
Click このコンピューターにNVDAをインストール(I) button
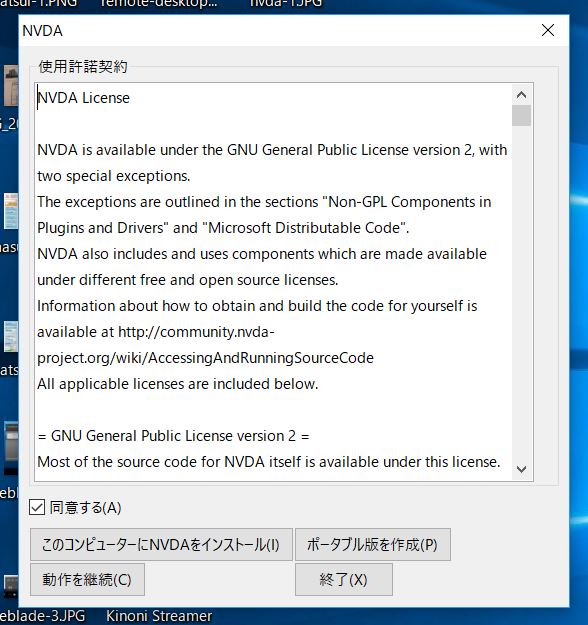[161, 544]
